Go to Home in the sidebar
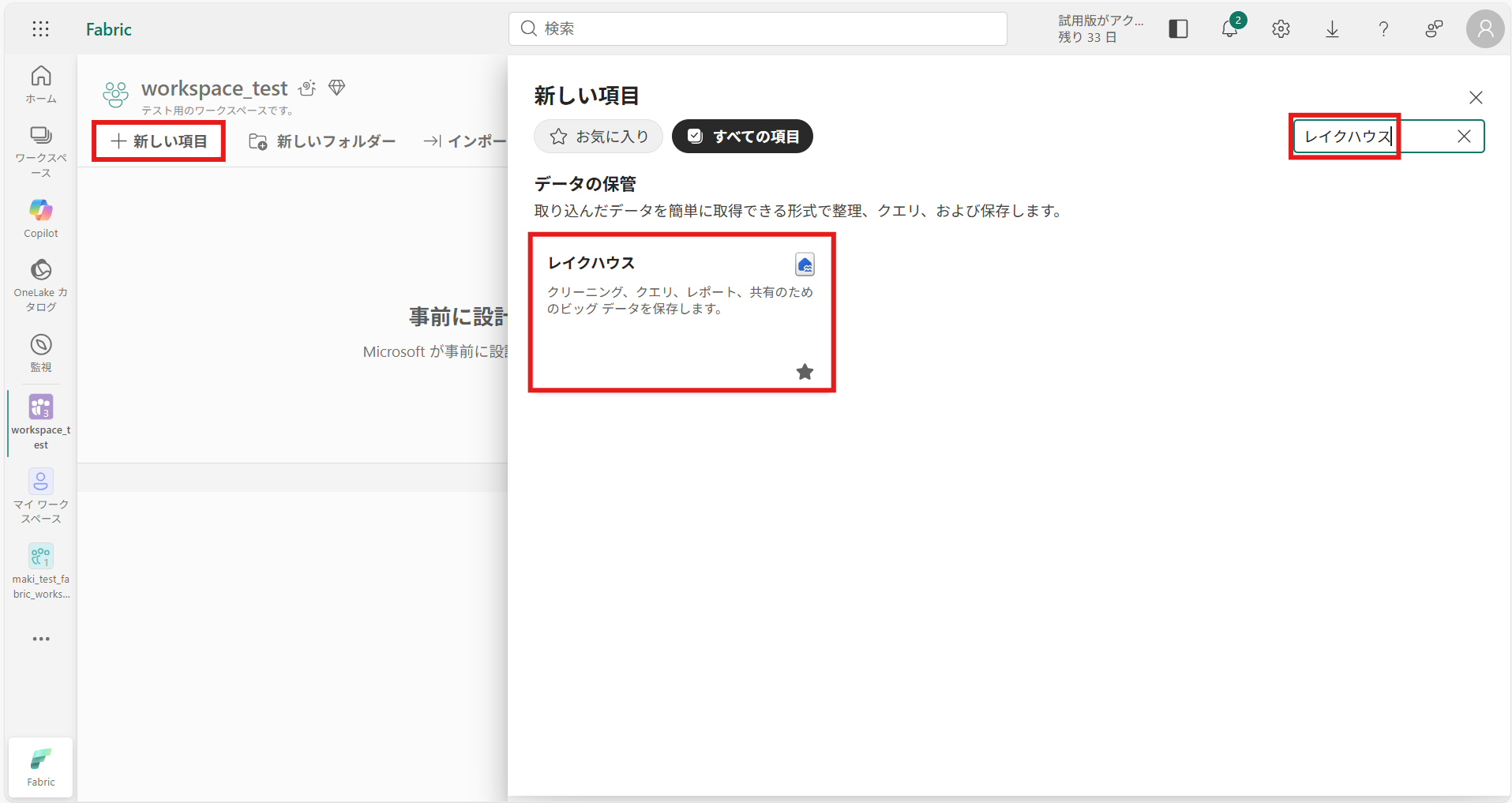 [41, 84]
